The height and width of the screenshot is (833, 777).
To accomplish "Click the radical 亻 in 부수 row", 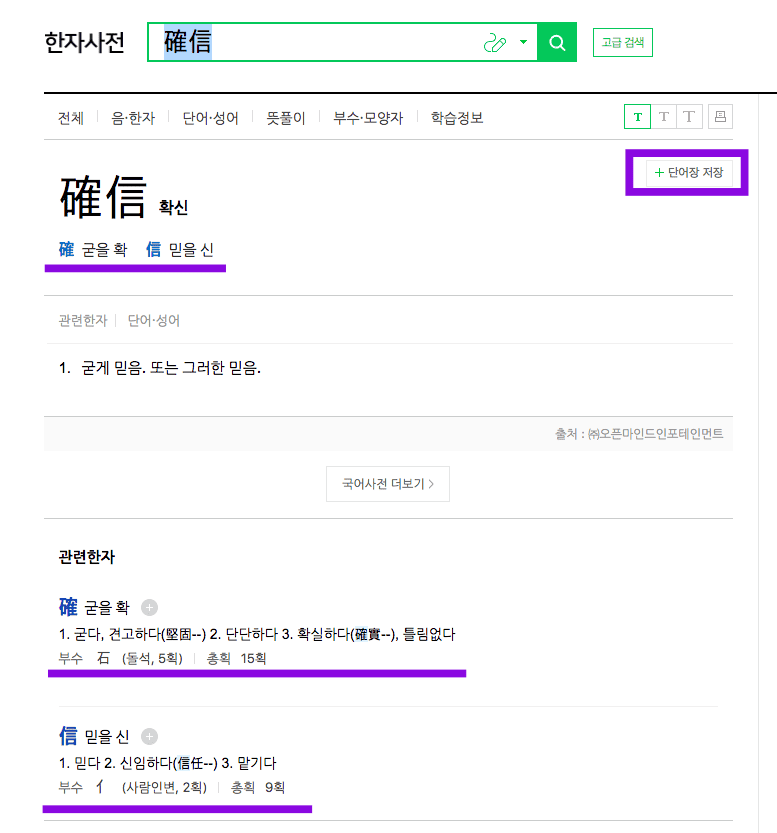I will [100, 787].
